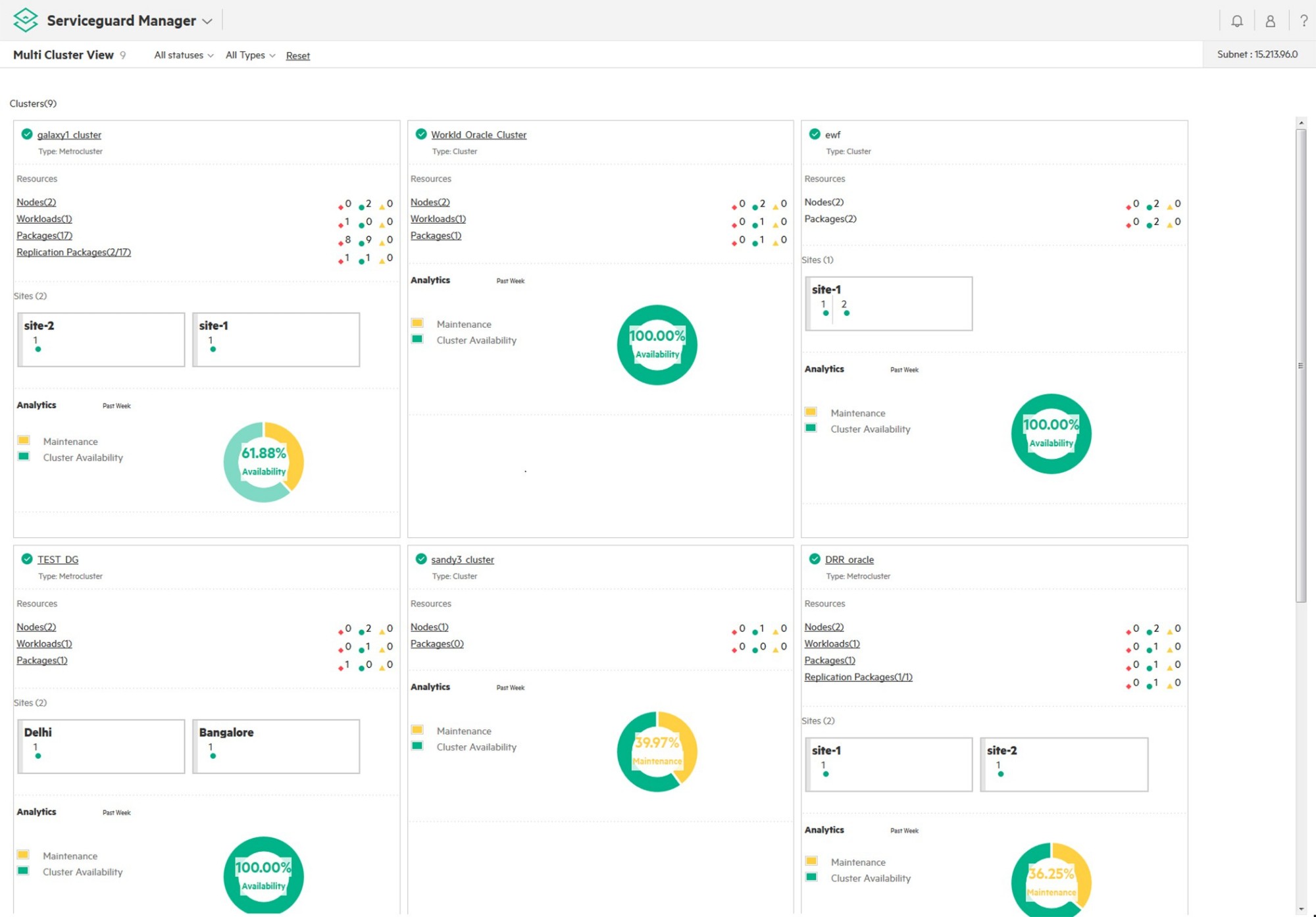The image size is (1316, 917).
Task: Toggle Cluster Availability legend in TEST_DG analytics
Action: (25, 872)
